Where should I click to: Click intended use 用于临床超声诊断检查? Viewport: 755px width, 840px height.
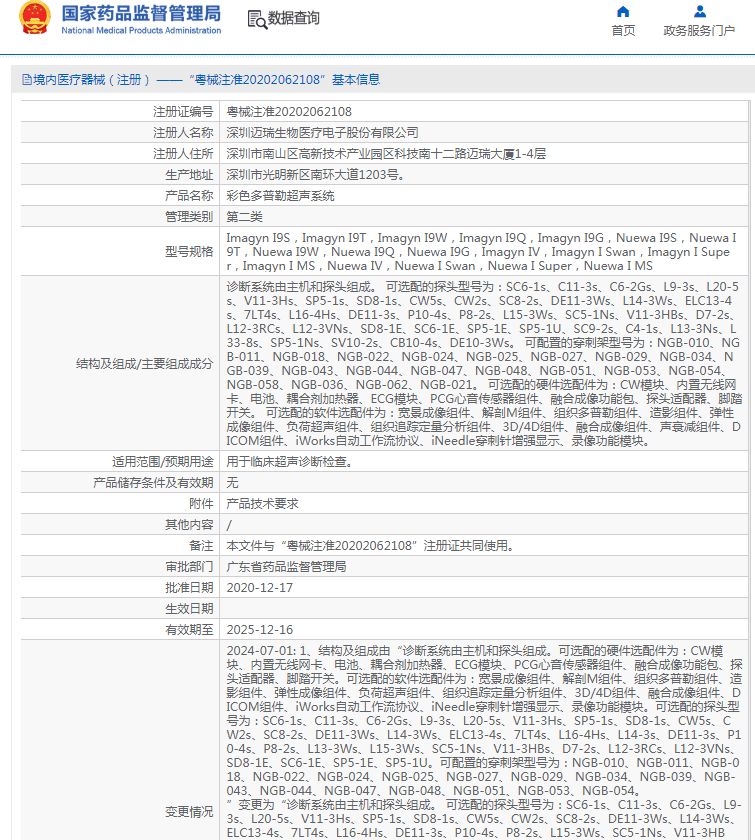[x=289, y=461]
